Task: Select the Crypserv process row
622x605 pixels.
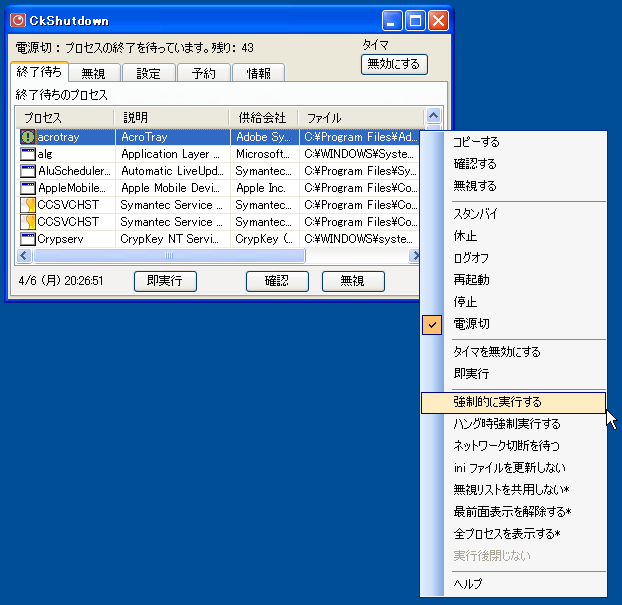Action: click(x=218, y=239)
